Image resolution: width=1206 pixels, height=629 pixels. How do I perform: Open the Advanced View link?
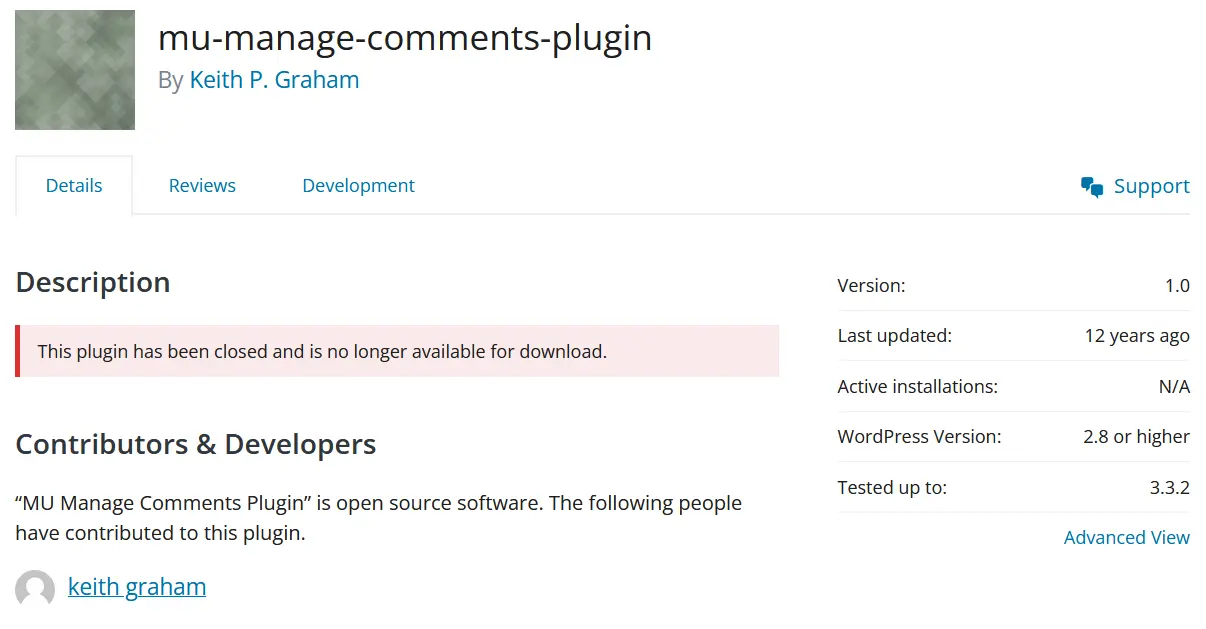(x=1126, y=538)
